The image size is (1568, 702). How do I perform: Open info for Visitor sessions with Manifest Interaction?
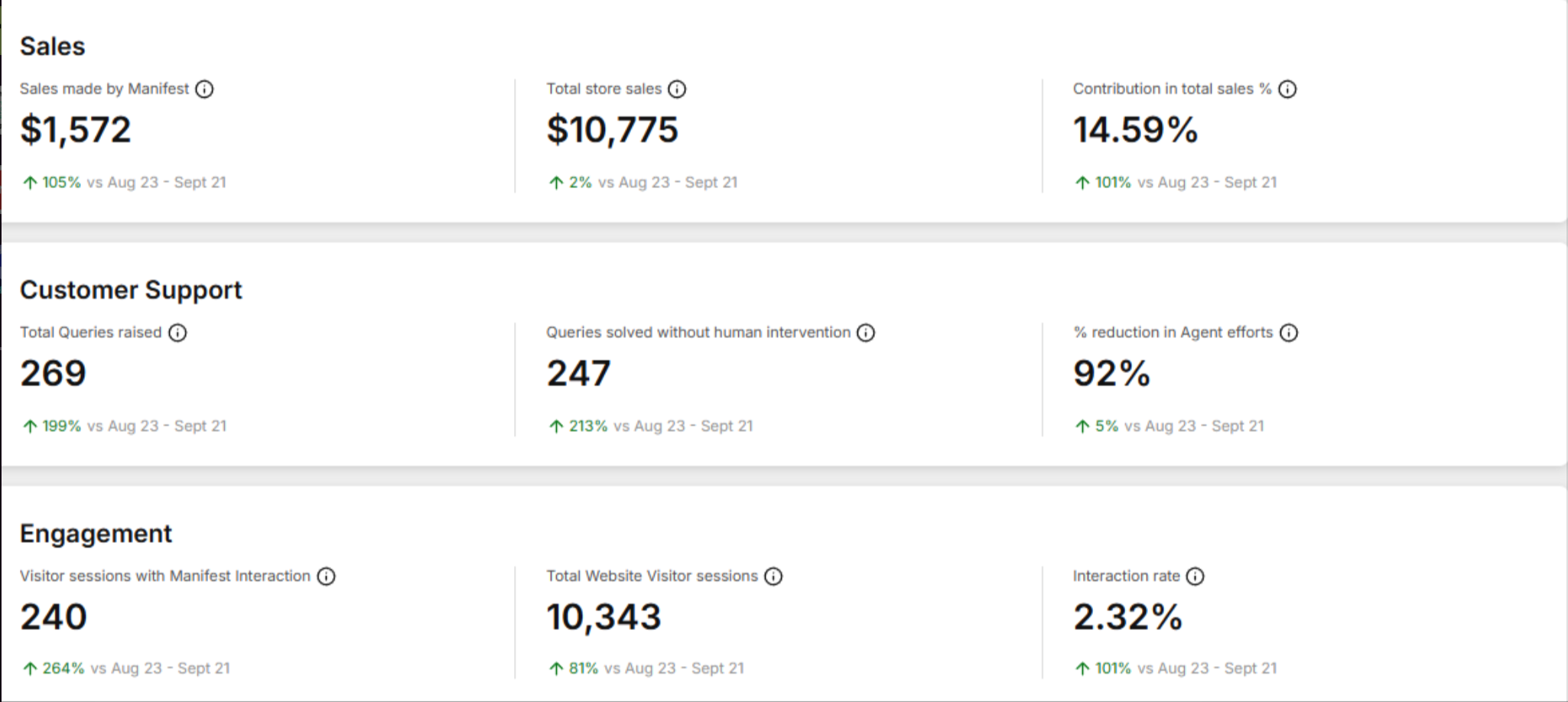click(327, 577)
